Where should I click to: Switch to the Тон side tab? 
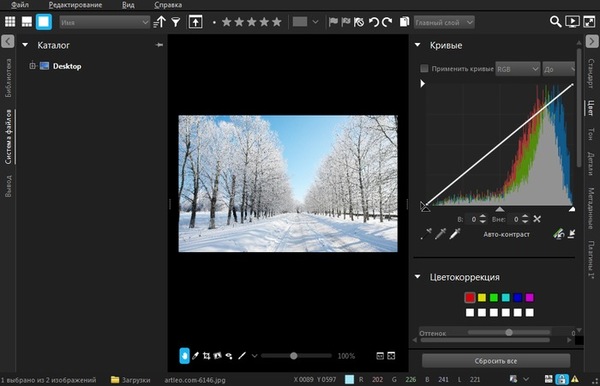pos(590,134)
